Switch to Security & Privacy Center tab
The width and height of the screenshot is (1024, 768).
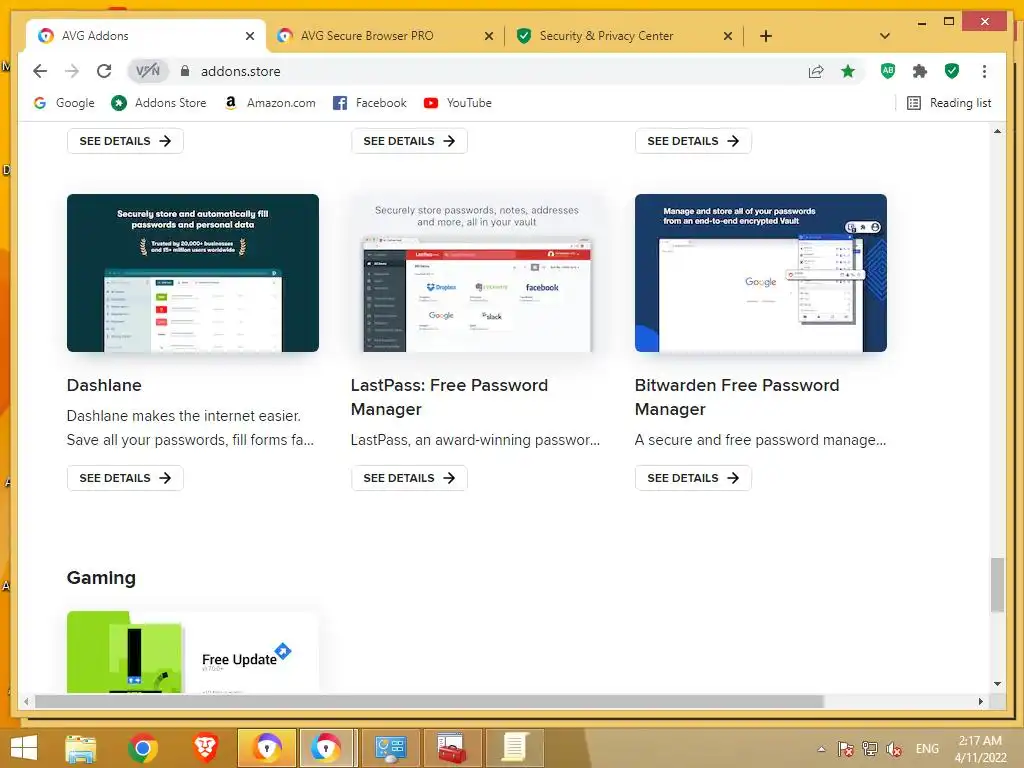point(624,36)
